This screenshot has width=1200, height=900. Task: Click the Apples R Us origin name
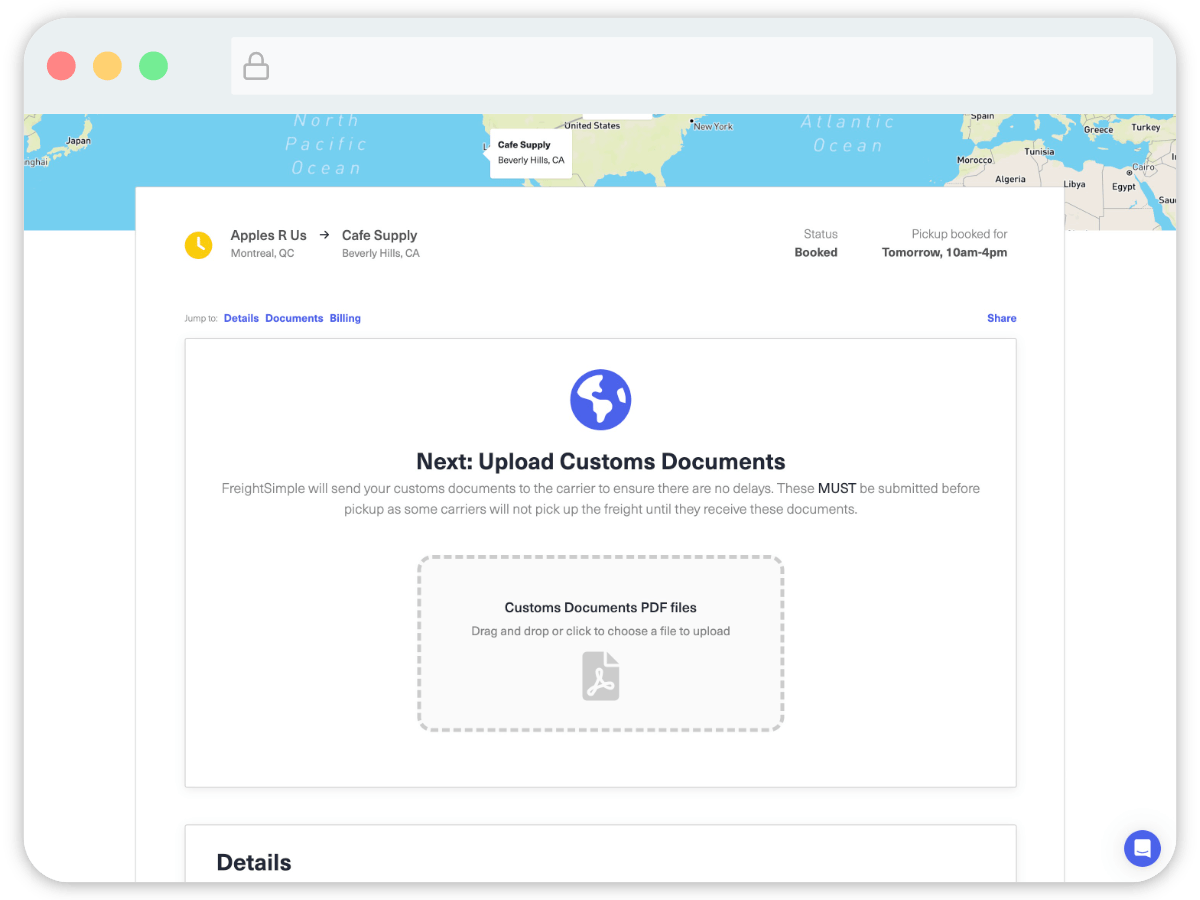[x=268, y=235]
